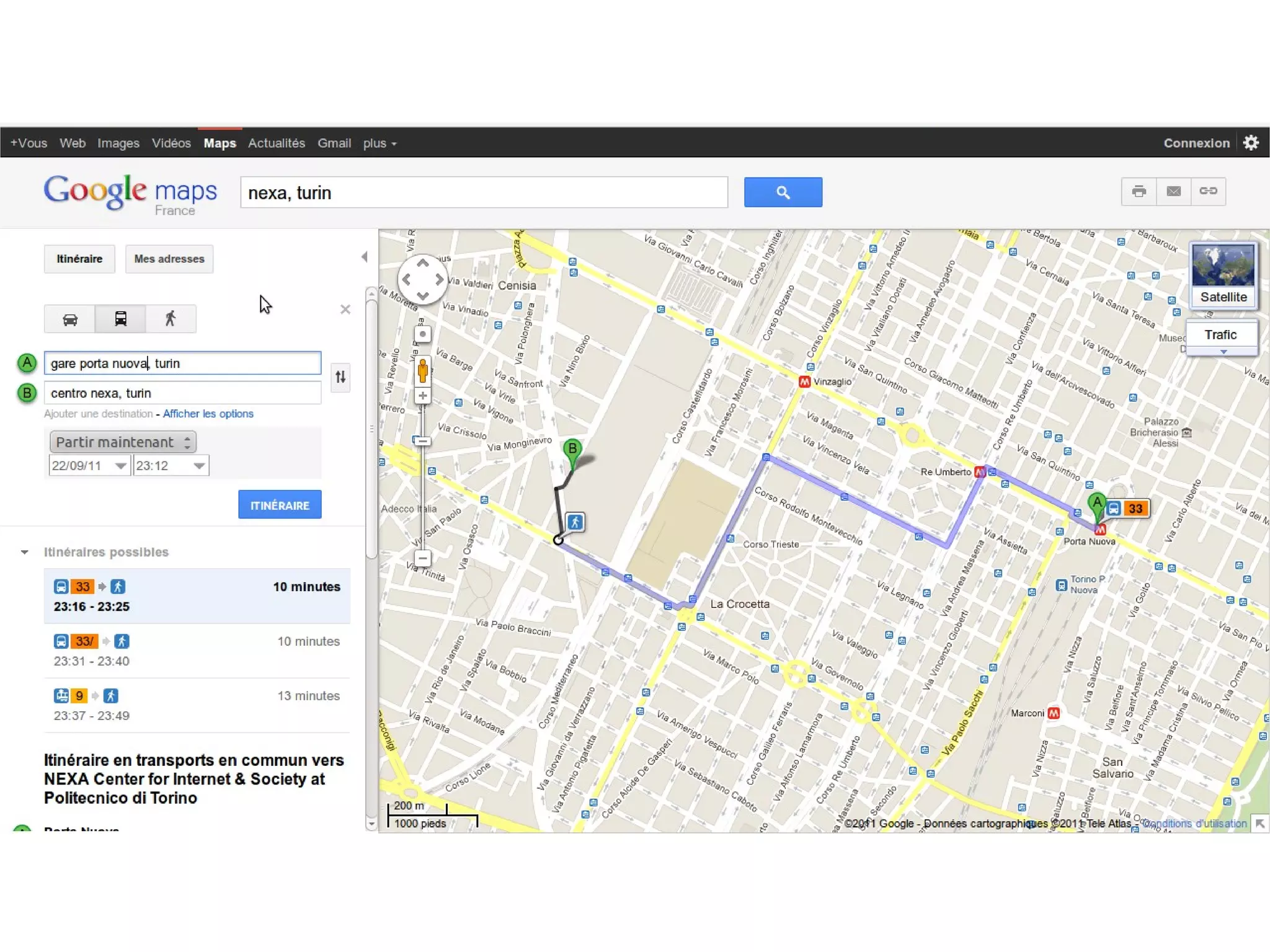The height and width of the screenshot is (952, 1270).
Task: Collapse the Itinéraires possibles section
Action: [x=25, y=552]
